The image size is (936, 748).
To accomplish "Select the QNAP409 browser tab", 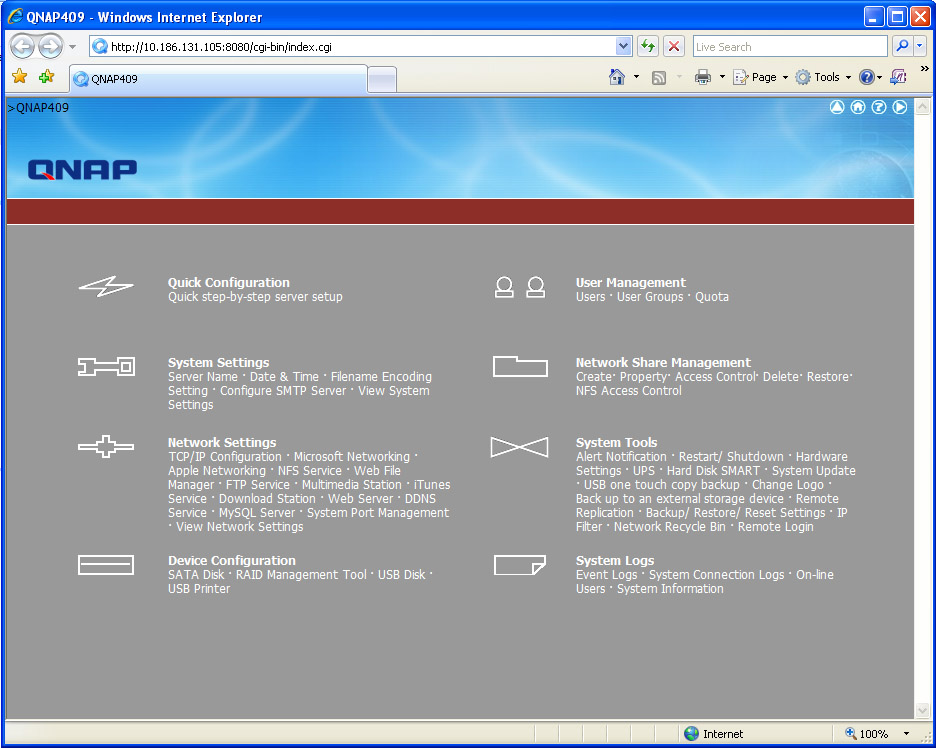I will (218, 79).
